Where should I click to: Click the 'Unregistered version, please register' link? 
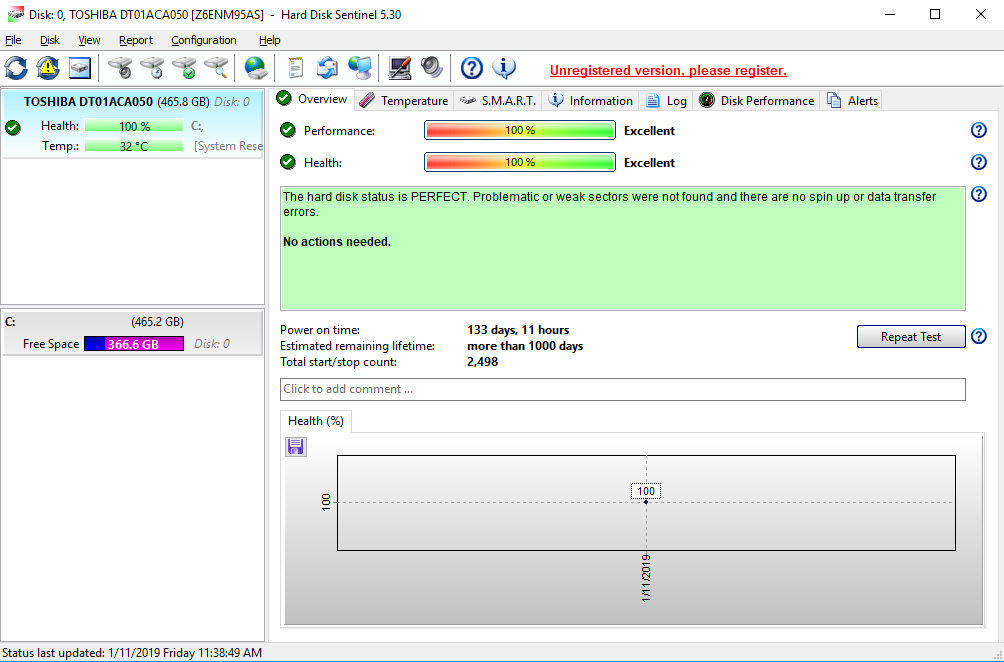pos(668,71)
